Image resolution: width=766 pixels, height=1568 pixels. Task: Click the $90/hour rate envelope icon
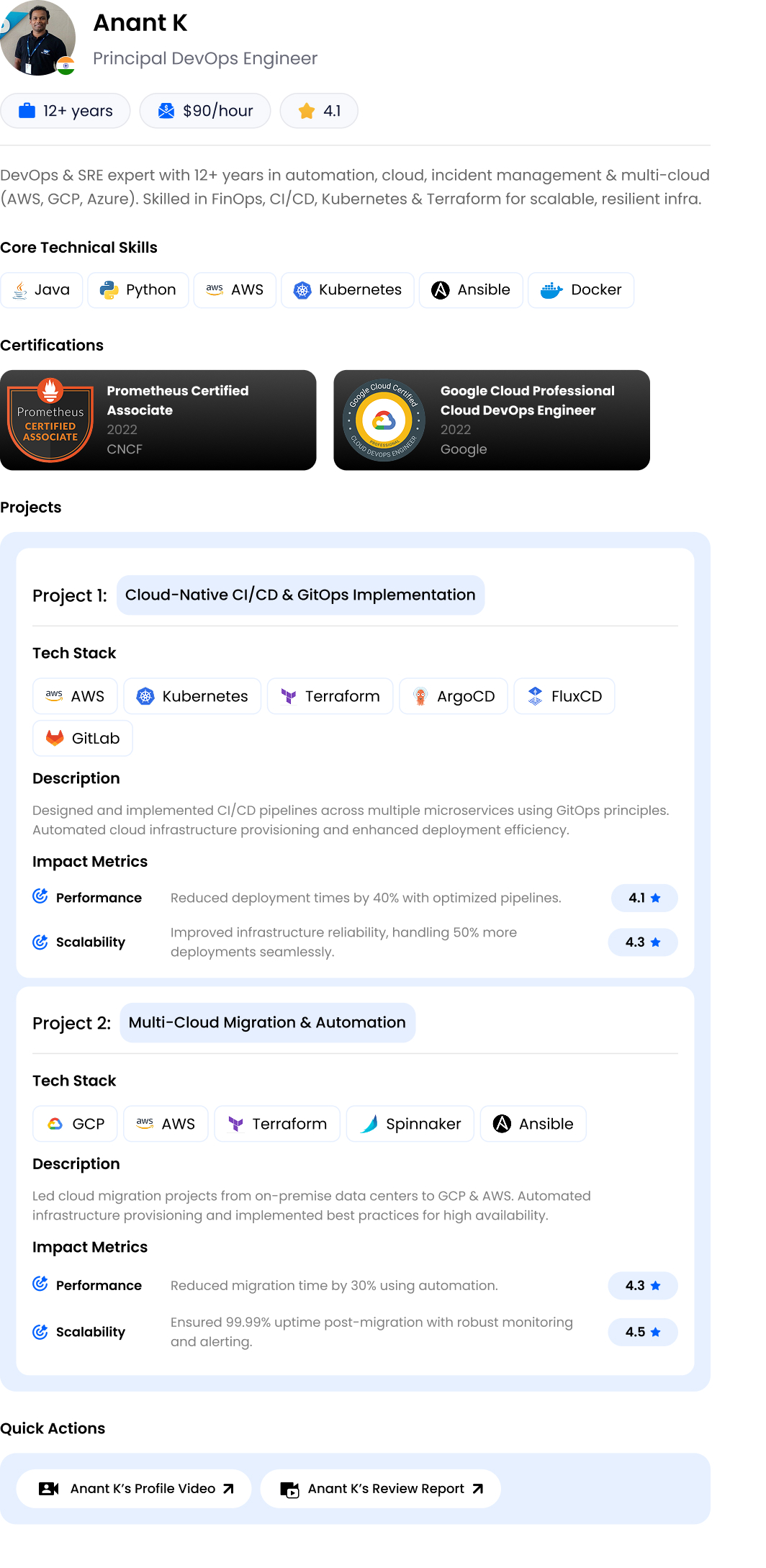click(x=166, y=110)
